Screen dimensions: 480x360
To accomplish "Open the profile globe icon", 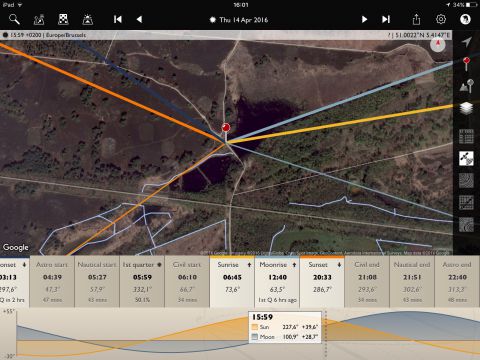I will tap(465, 19).
